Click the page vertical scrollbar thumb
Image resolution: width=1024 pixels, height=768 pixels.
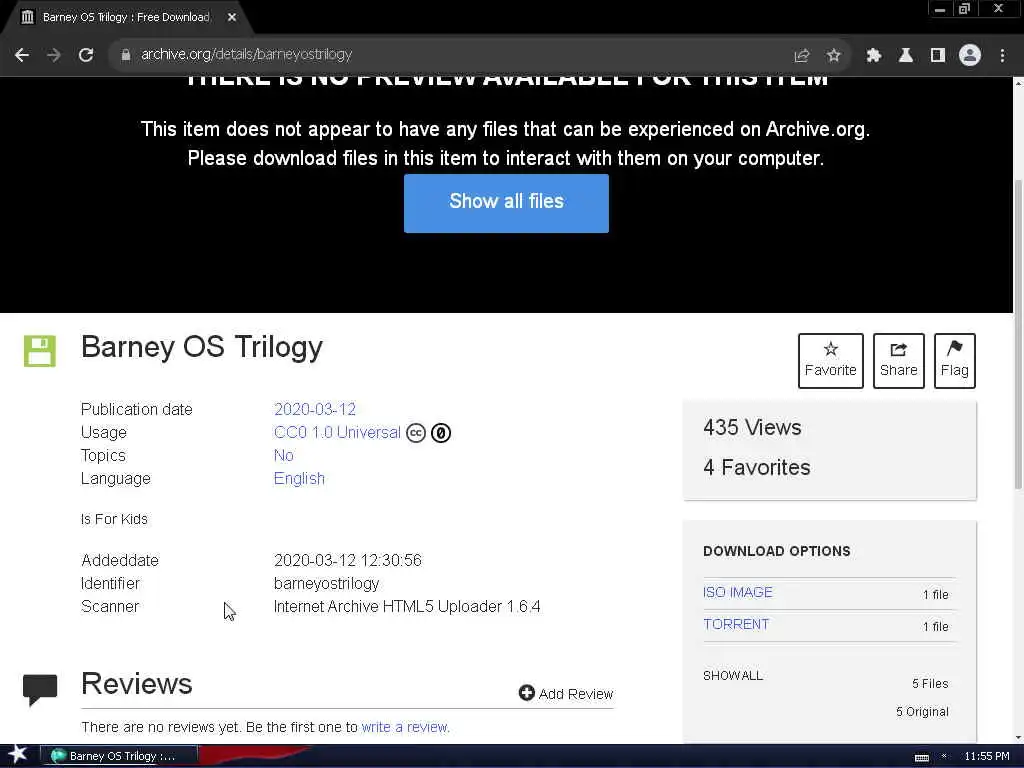tap(1017, 333)
